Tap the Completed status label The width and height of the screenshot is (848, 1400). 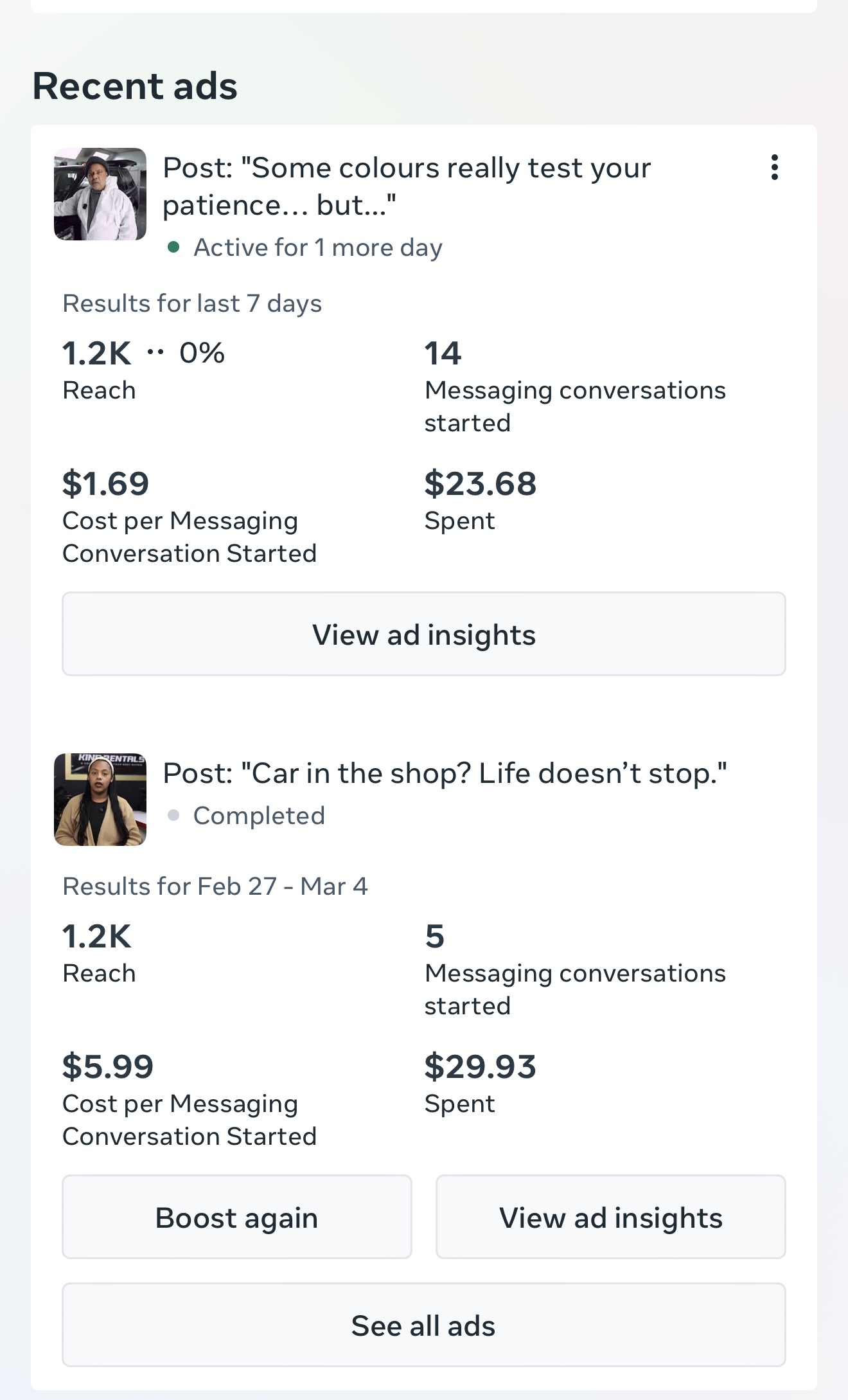(x=259, y=816)
